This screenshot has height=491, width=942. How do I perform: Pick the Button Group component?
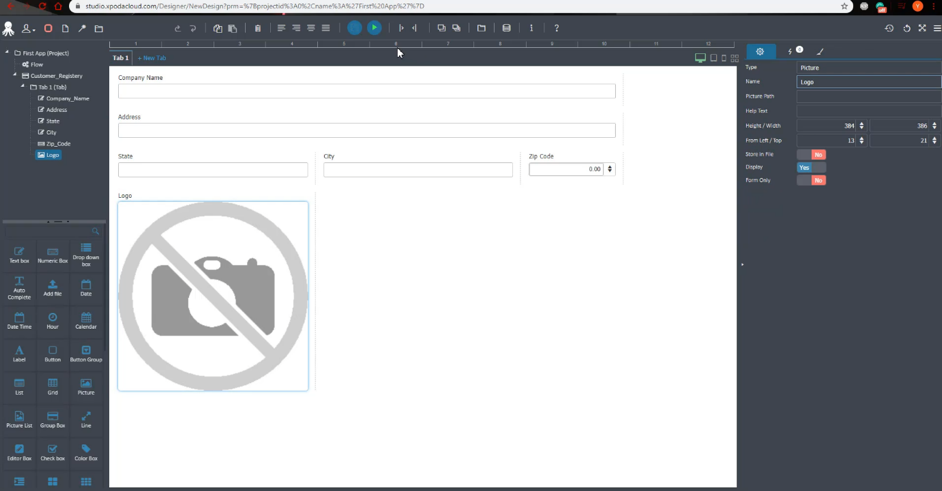[86, 354]
